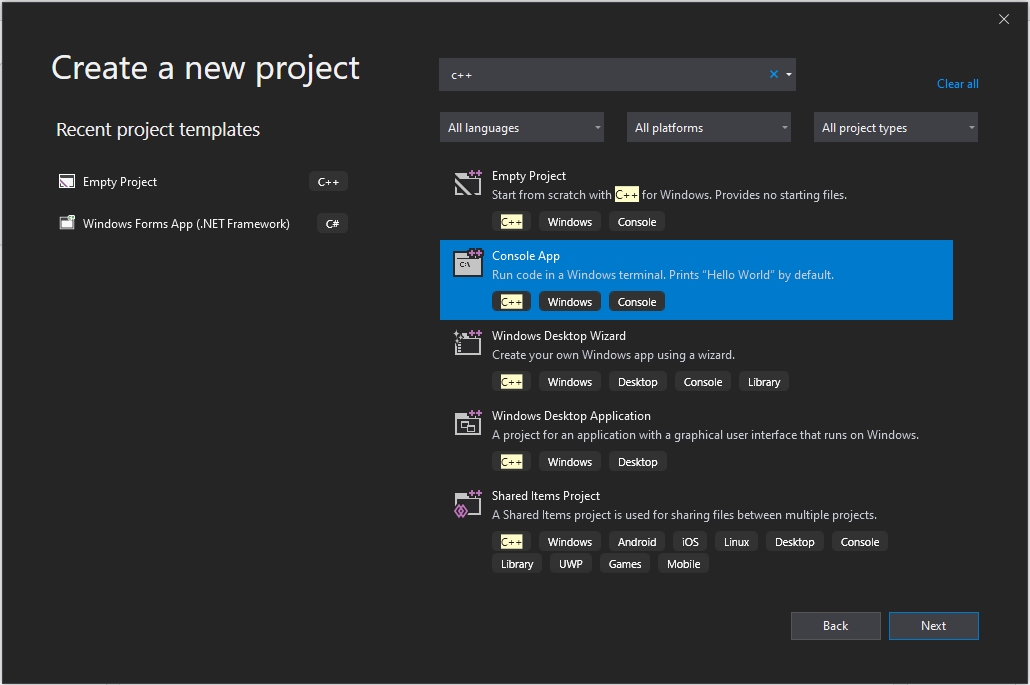The height and width of the screenshot is (685, 1030).
Task: Open the All platforms dropdown
Action: pyautogui.click(x=709, y=128)
